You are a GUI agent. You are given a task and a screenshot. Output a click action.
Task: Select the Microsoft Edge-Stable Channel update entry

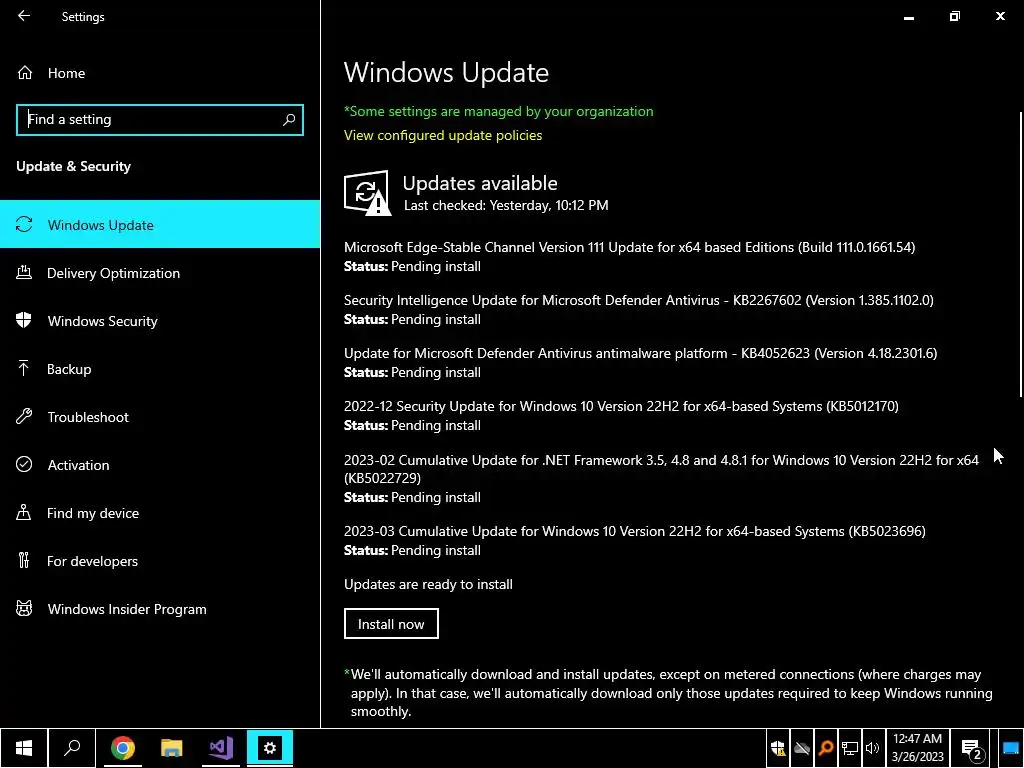(x=630, y=257)
